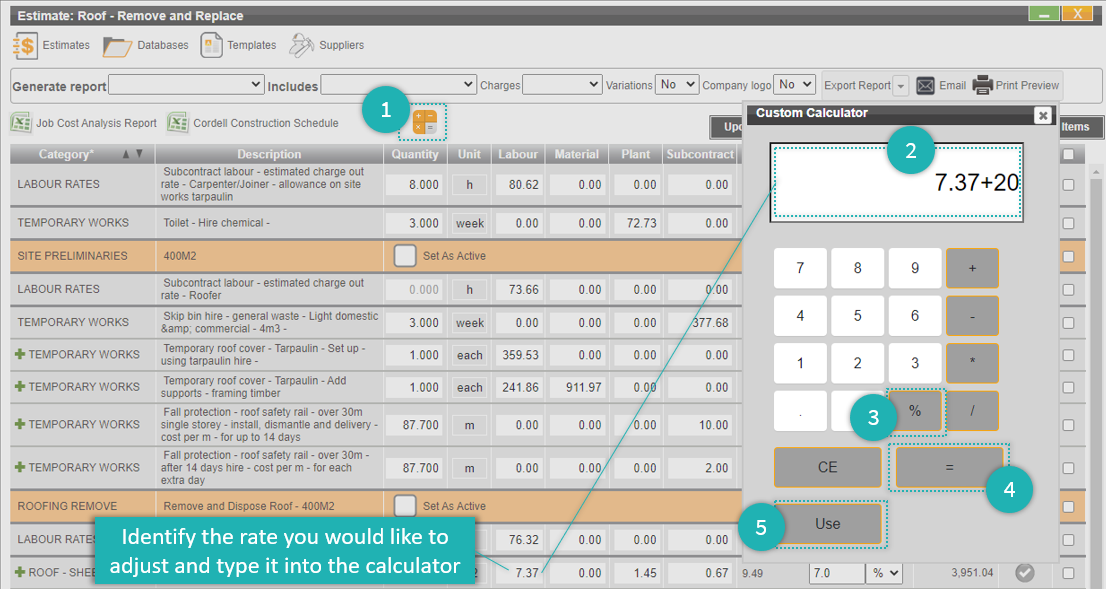This screenshot has width=1106, height=589.
Task: Click the calculator 9 key
Action: click(915, 268)
